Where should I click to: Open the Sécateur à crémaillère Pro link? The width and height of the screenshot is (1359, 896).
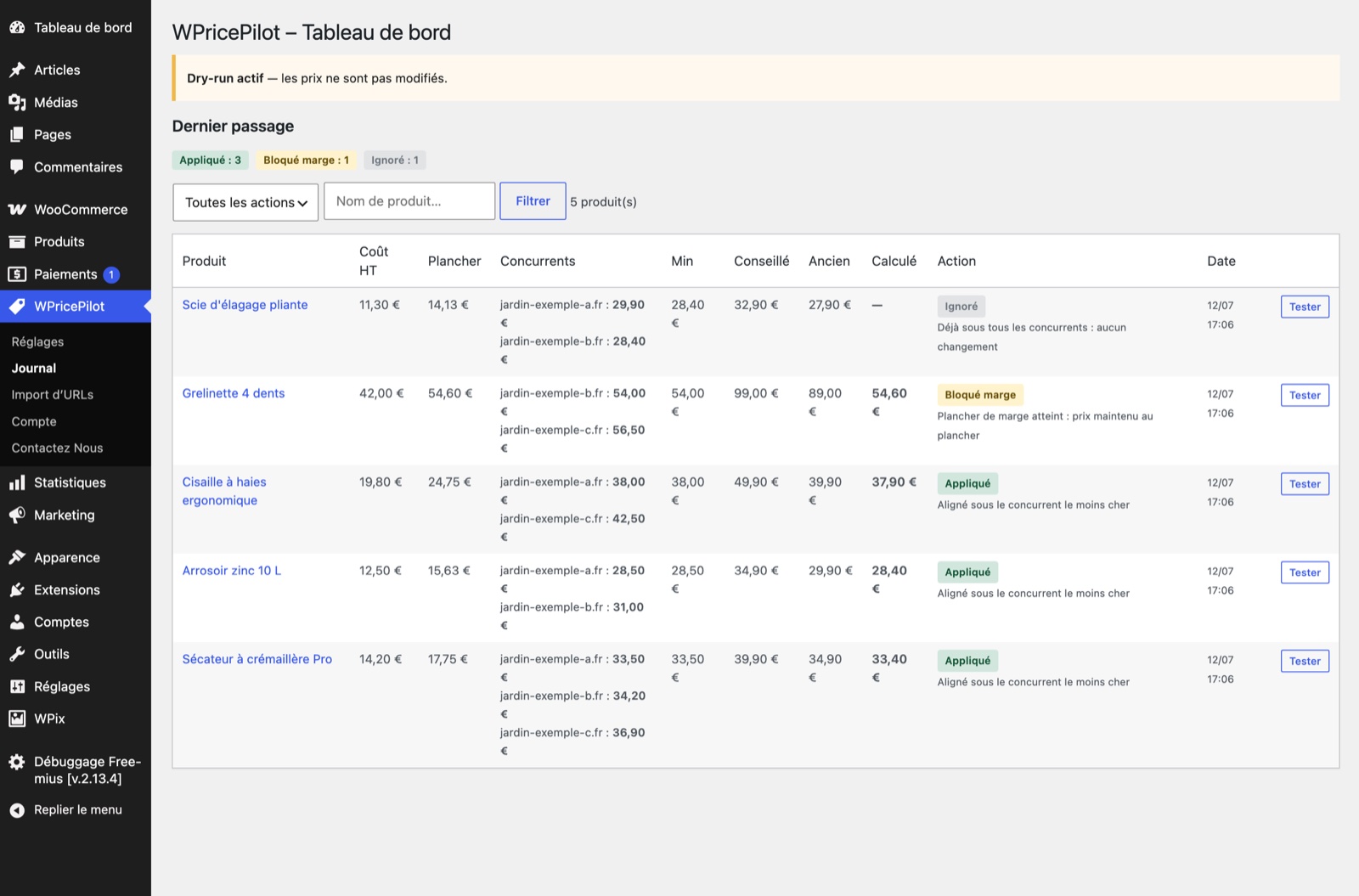point(257,659)
